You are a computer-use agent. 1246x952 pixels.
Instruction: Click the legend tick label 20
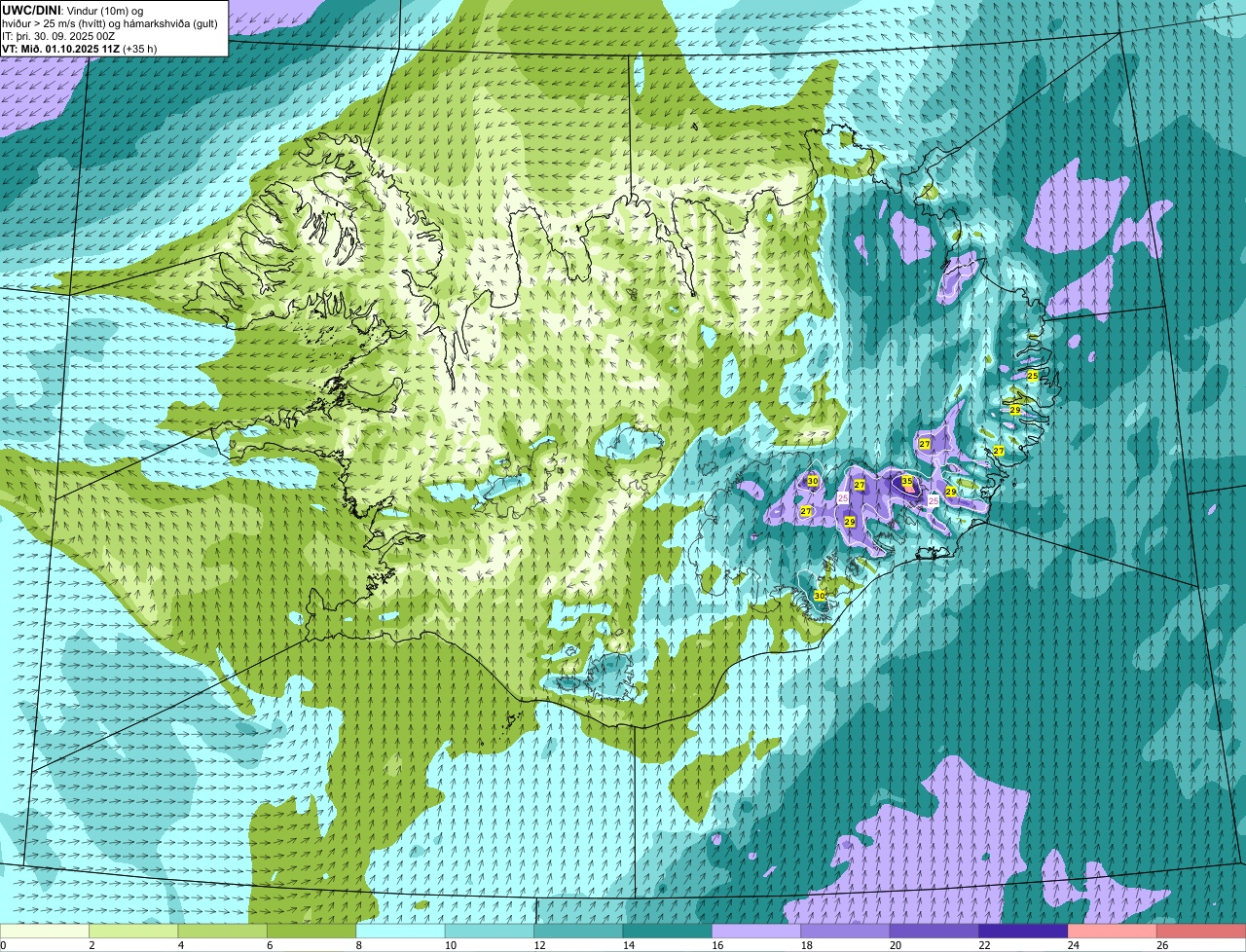(x=894, y=945)
